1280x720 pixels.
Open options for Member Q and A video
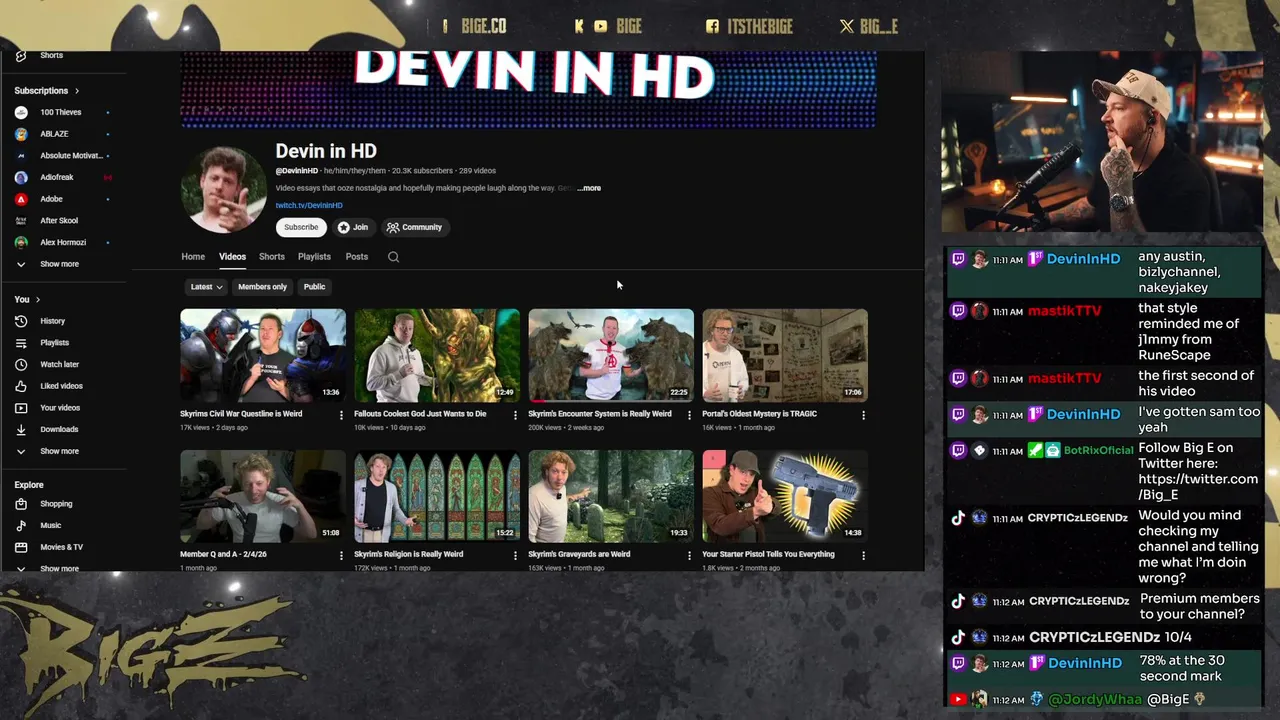(341, 555)
